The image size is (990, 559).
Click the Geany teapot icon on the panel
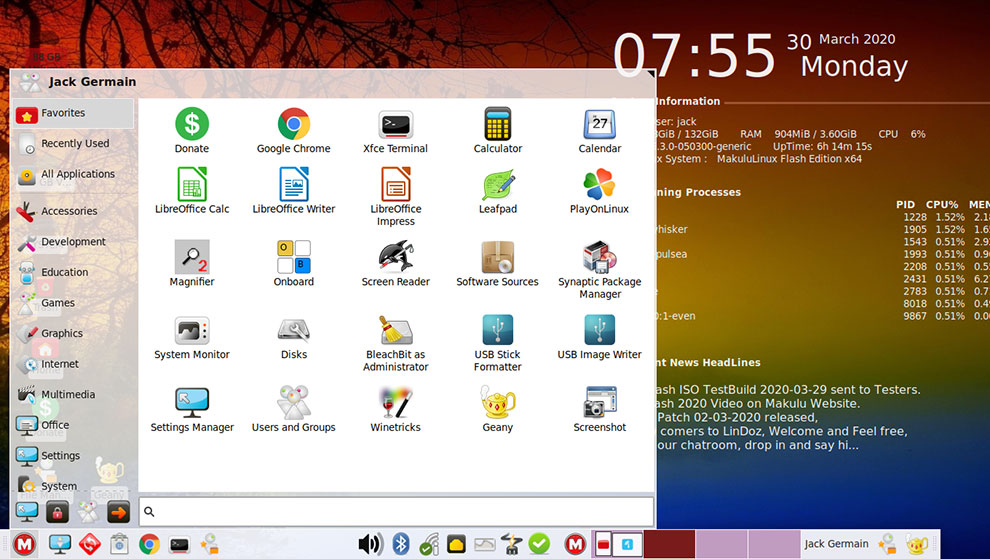tap(916, 544)
